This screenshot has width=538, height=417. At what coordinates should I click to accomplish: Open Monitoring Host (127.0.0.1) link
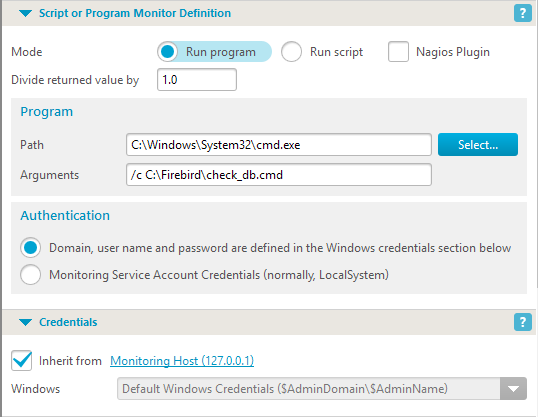tap(182, 361)
